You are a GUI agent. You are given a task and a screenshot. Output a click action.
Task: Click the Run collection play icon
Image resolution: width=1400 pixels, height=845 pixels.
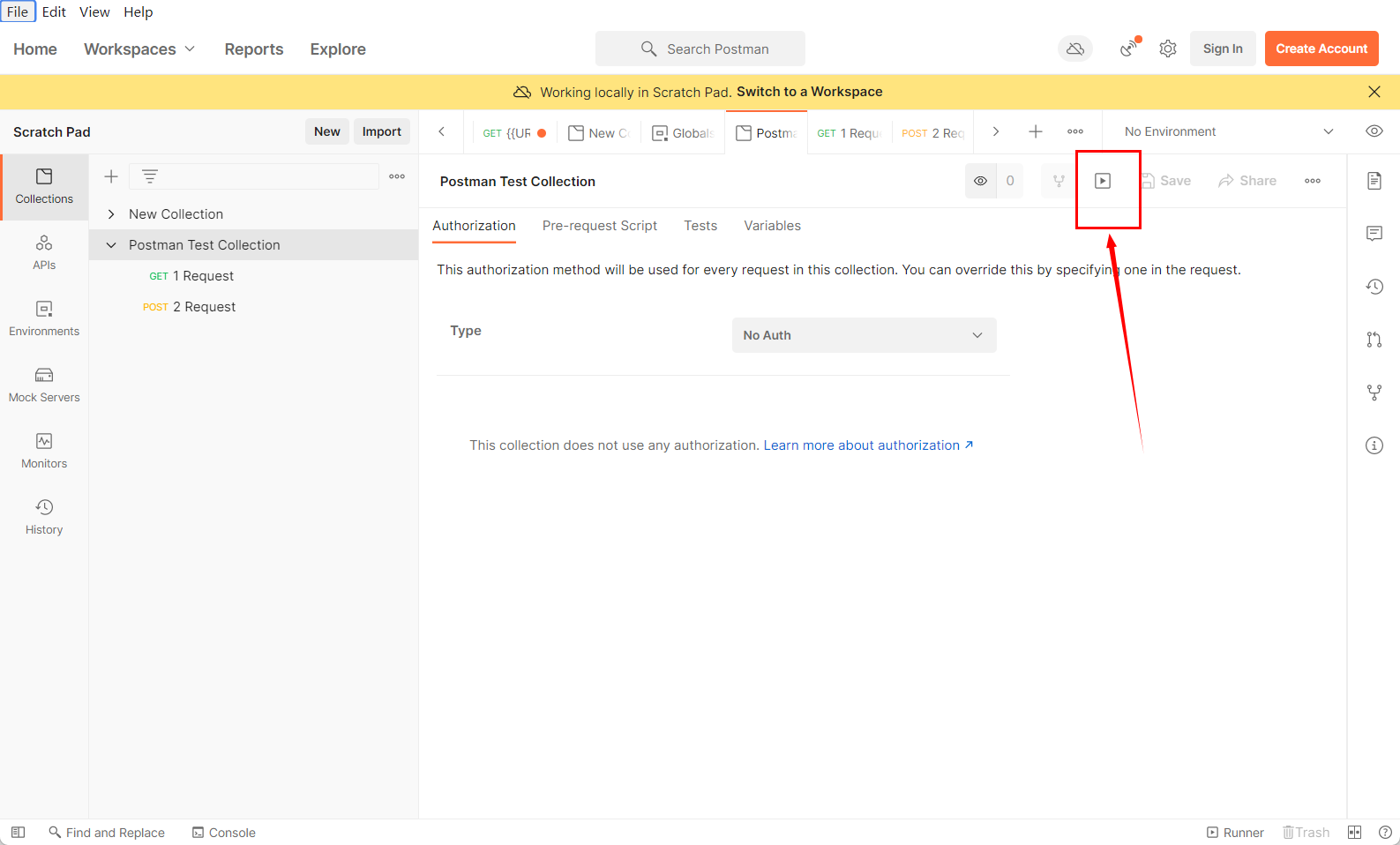[1103, 181]
